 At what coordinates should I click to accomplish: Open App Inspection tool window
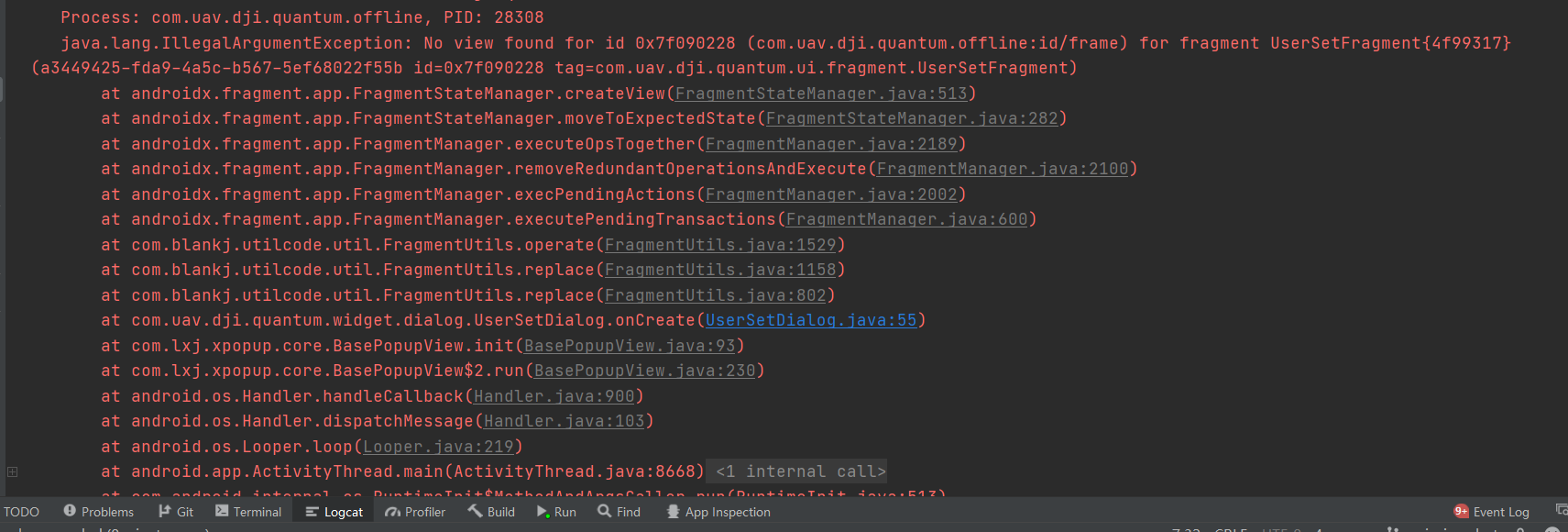(718, 512)
